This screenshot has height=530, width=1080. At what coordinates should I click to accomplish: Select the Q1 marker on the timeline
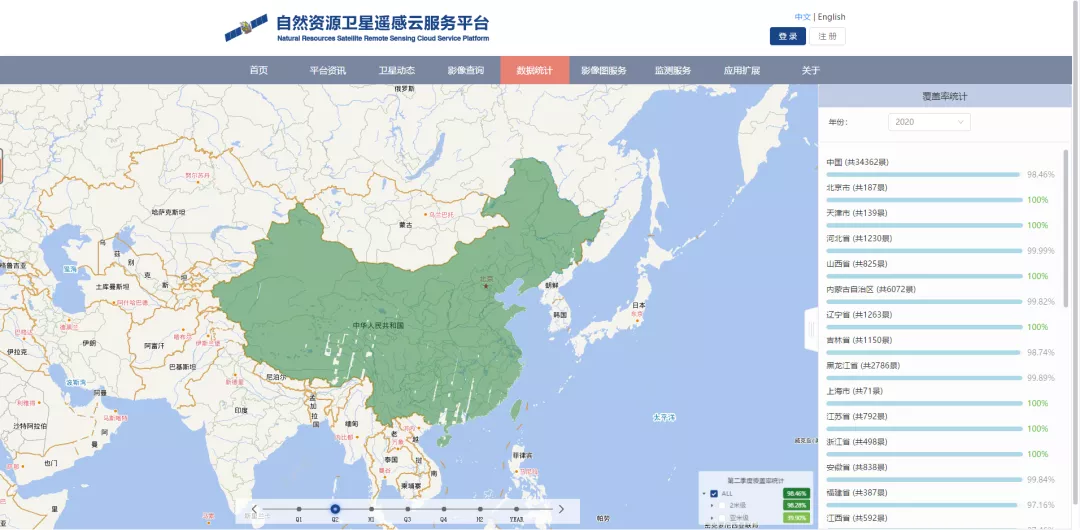tap(299, 509)
